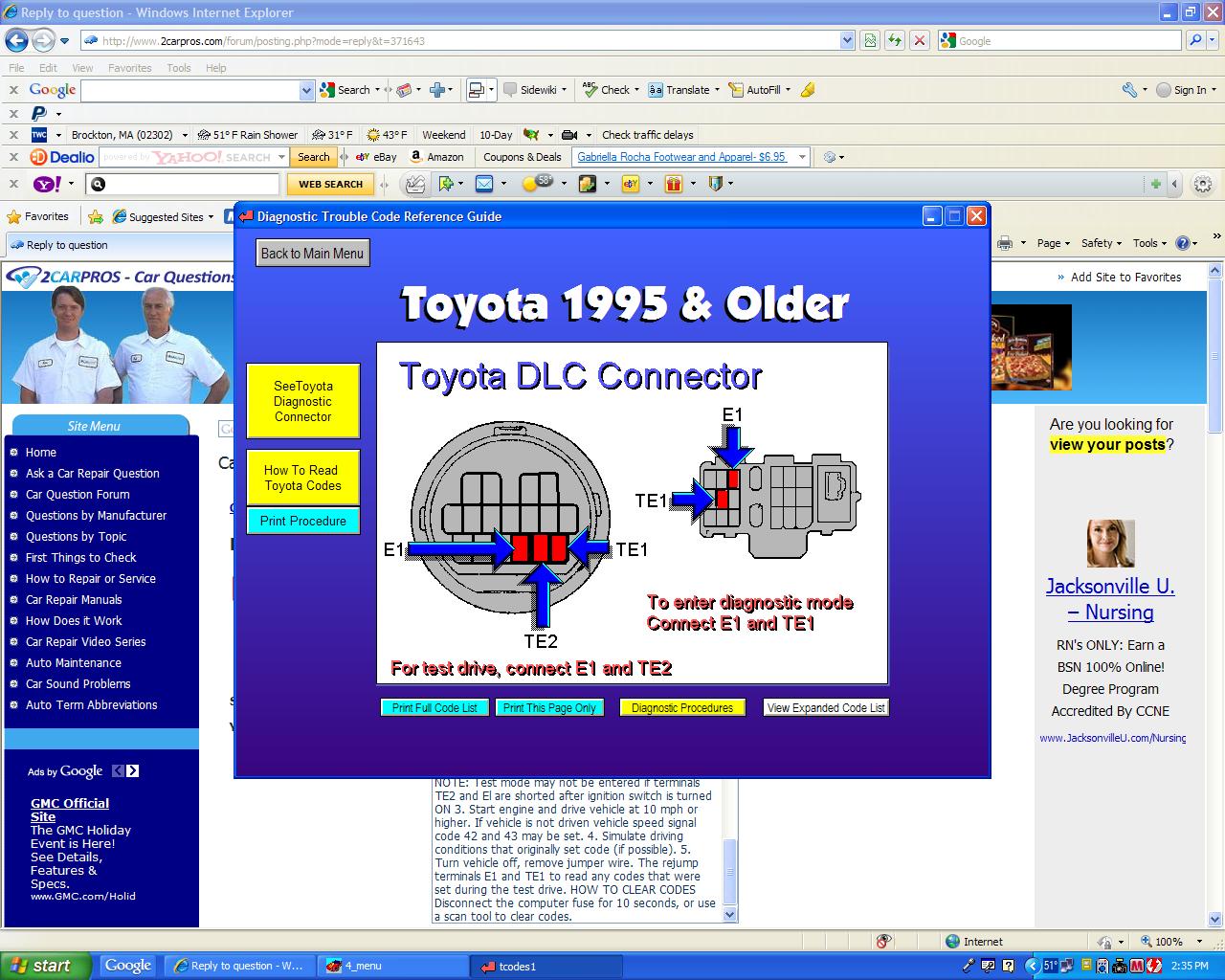1225x980 pixels.
Task: Click the Google toolbar wrench settings icon
Action: [x=1129, y=89]
